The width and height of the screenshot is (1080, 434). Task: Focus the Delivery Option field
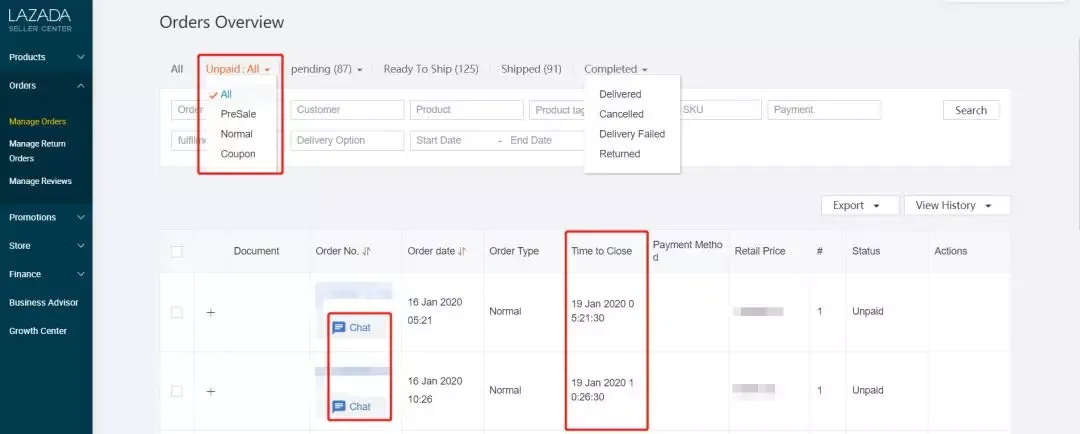pos(347,141)
